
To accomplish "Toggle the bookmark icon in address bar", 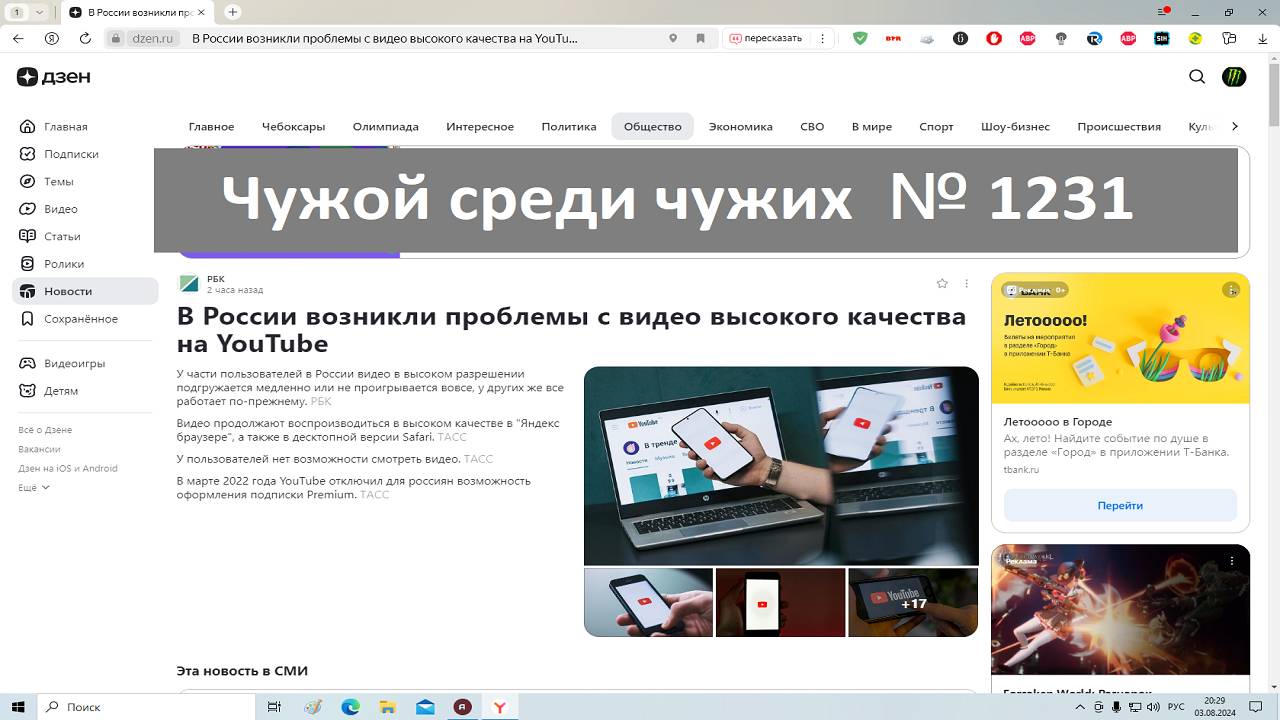I will (700, 38).
